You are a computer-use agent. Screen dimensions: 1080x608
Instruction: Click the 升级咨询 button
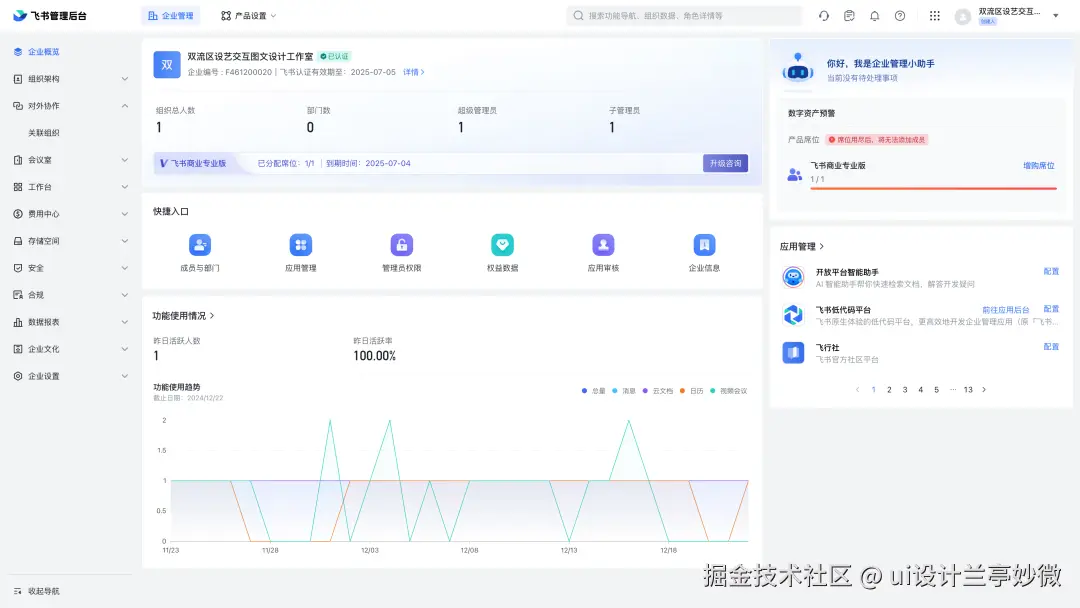[x=725, y=163]
